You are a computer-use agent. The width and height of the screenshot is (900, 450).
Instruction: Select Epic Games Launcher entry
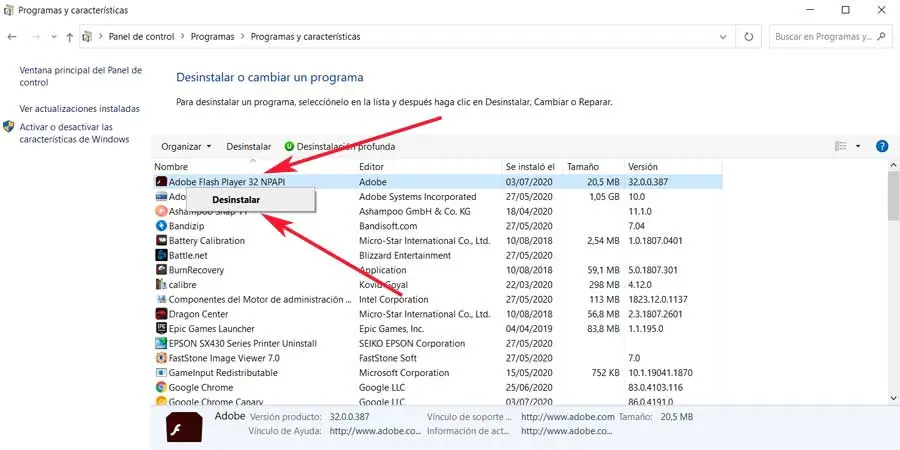point(212,329)
